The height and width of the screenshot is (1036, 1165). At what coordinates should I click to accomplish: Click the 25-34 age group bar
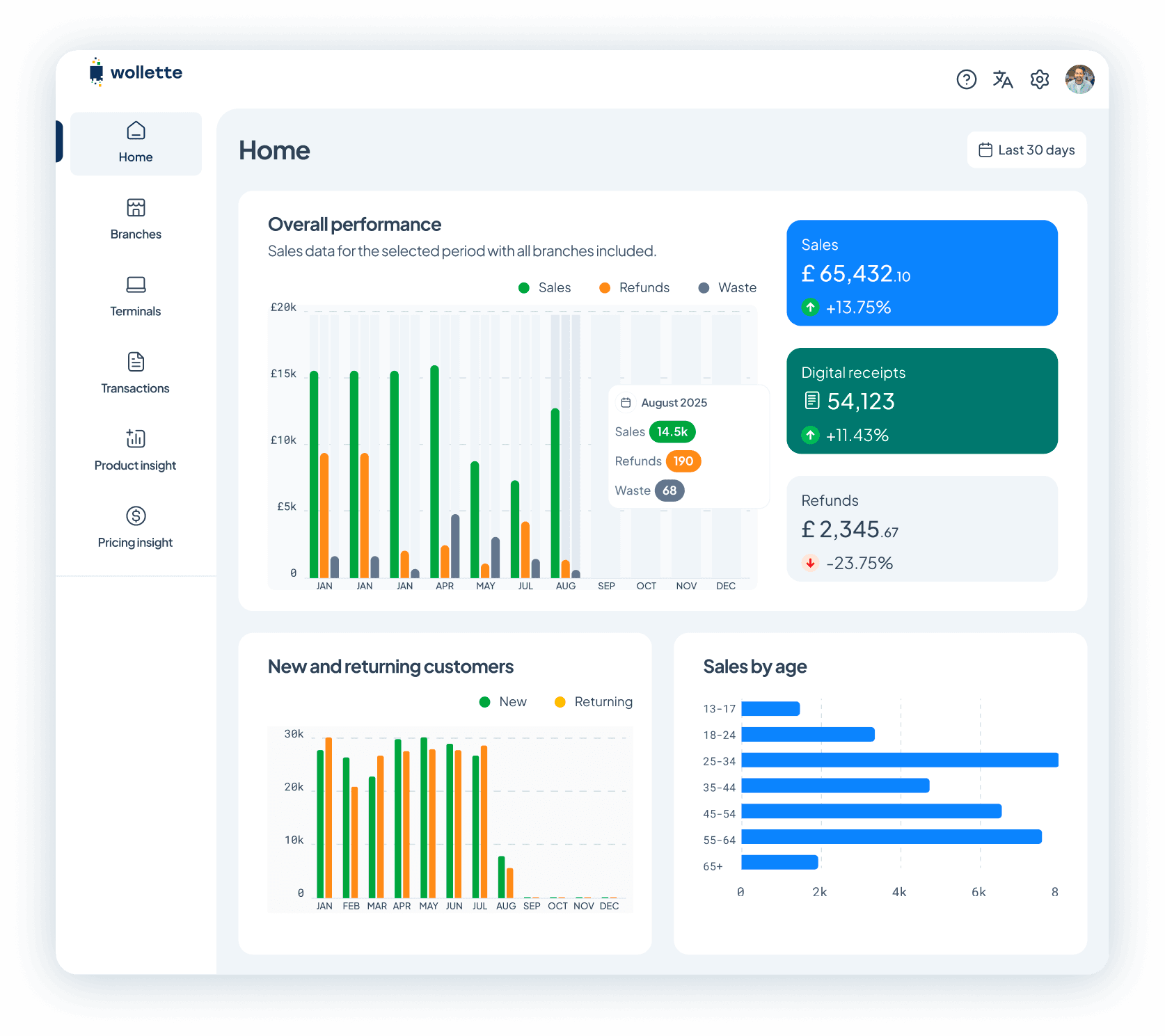900,760
